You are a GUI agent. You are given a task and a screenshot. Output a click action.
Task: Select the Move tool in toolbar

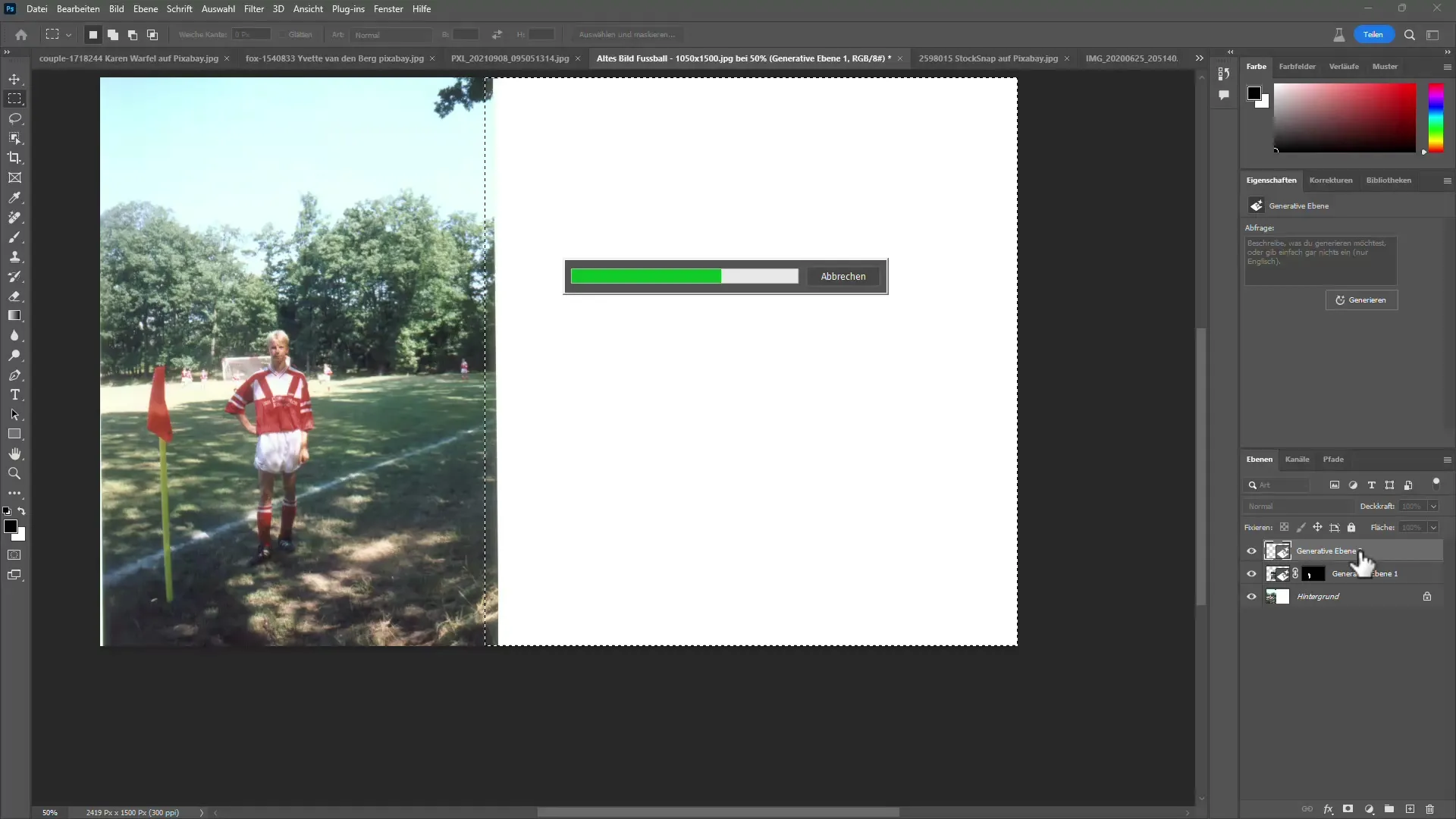pyautogui.click(x=15, y=78)
